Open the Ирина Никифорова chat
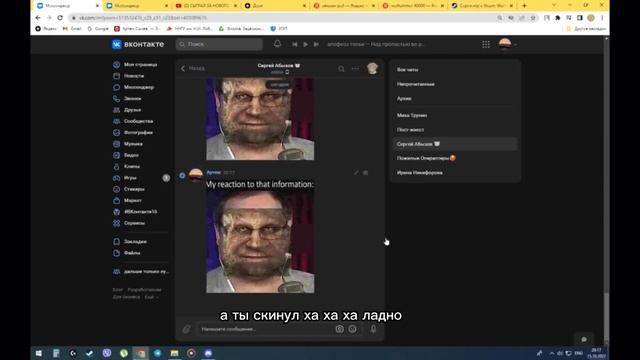 point(420,173)
